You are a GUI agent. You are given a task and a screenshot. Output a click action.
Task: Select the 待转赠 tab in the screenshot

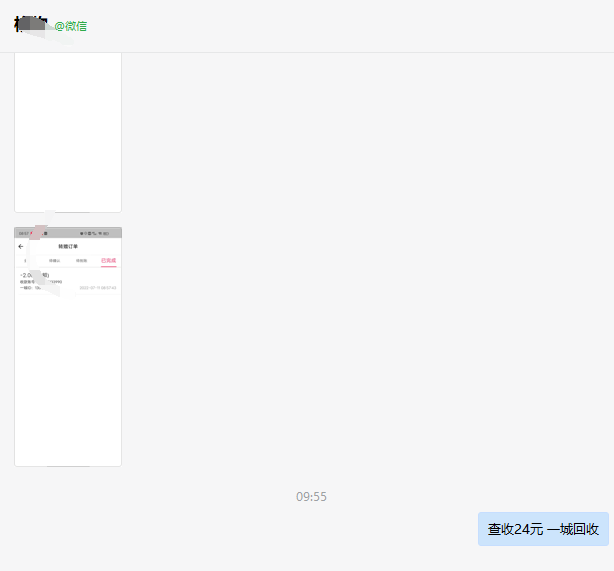pyautogui.click(x=81, y=260)
